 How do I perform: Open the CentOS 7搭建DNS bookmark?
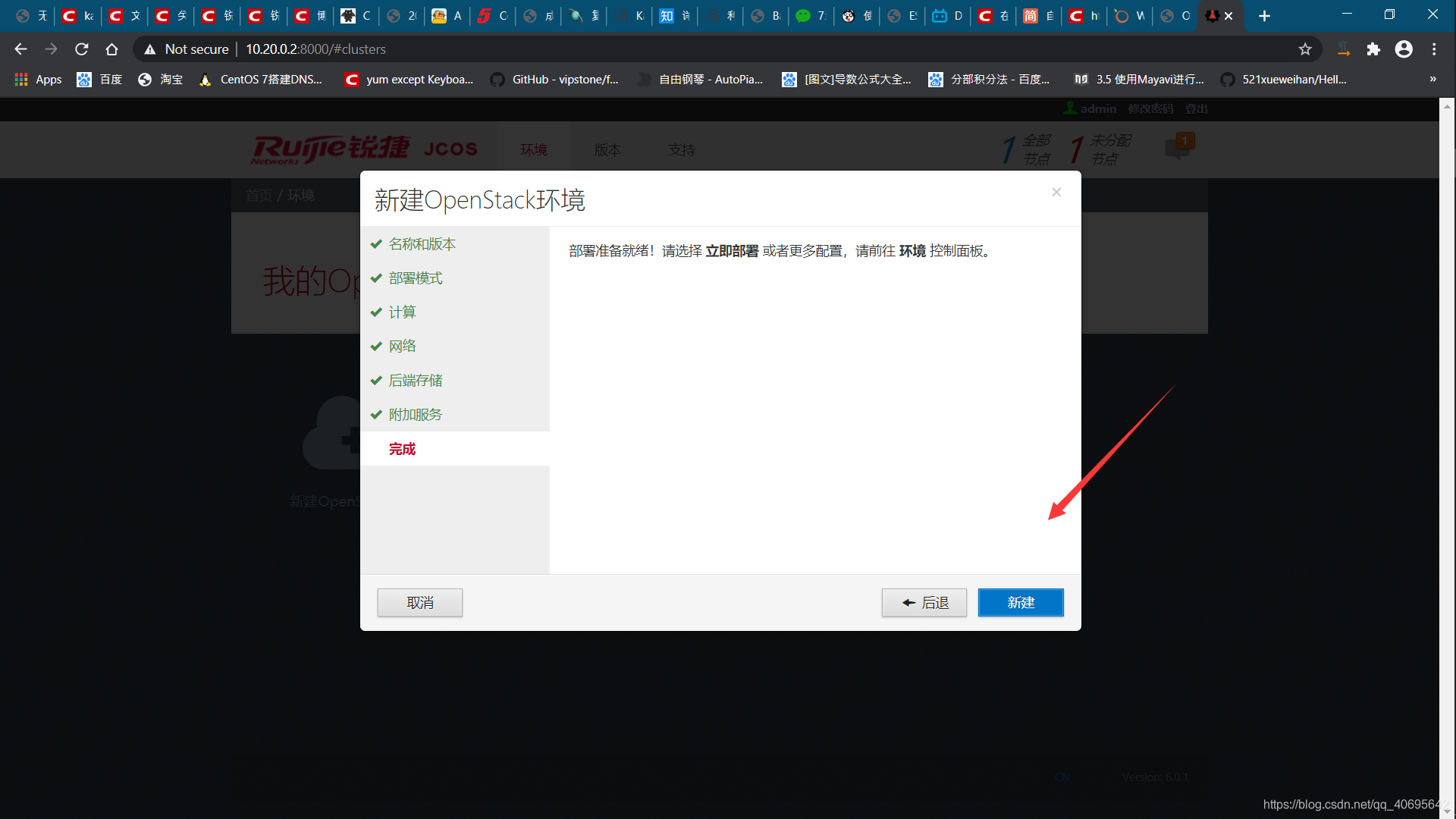point(260,80)
